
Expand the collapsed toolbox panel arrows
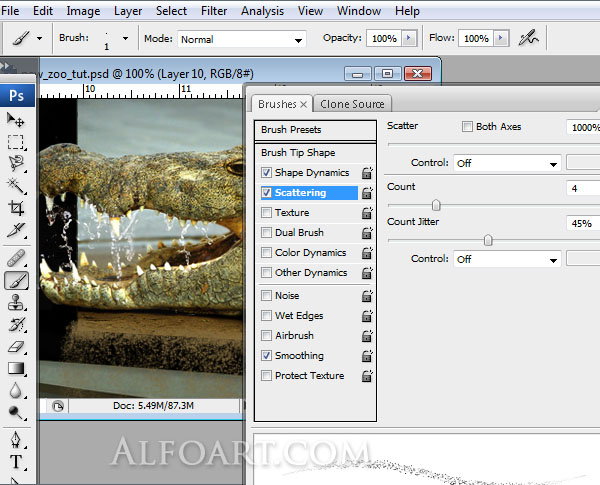tap(5, 66)
